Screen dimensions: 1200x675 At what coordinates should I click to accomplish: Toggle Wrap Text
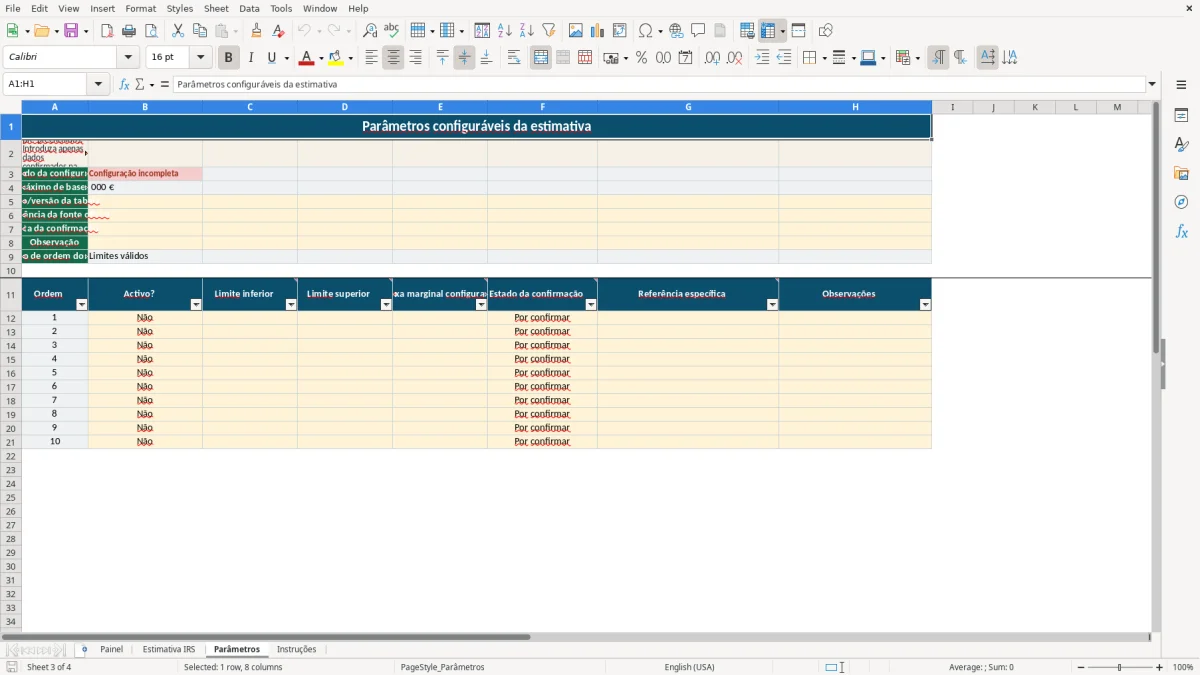pyautogui.click(x=514, y=58)
